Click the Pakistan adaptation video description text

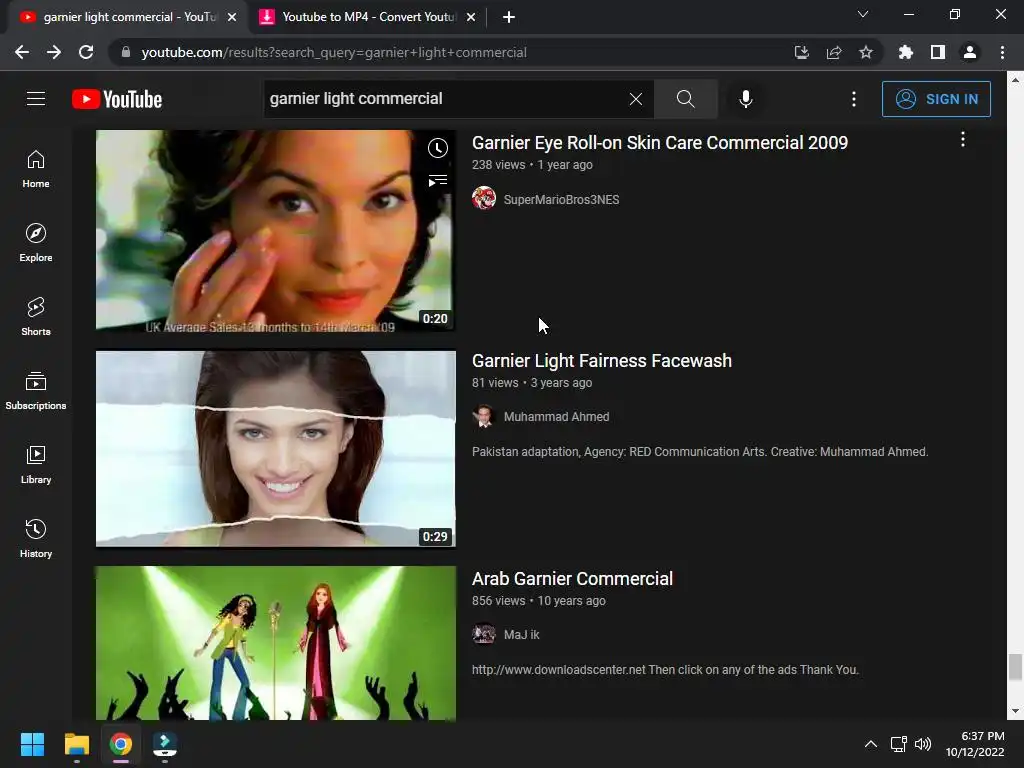click(700, 452)
